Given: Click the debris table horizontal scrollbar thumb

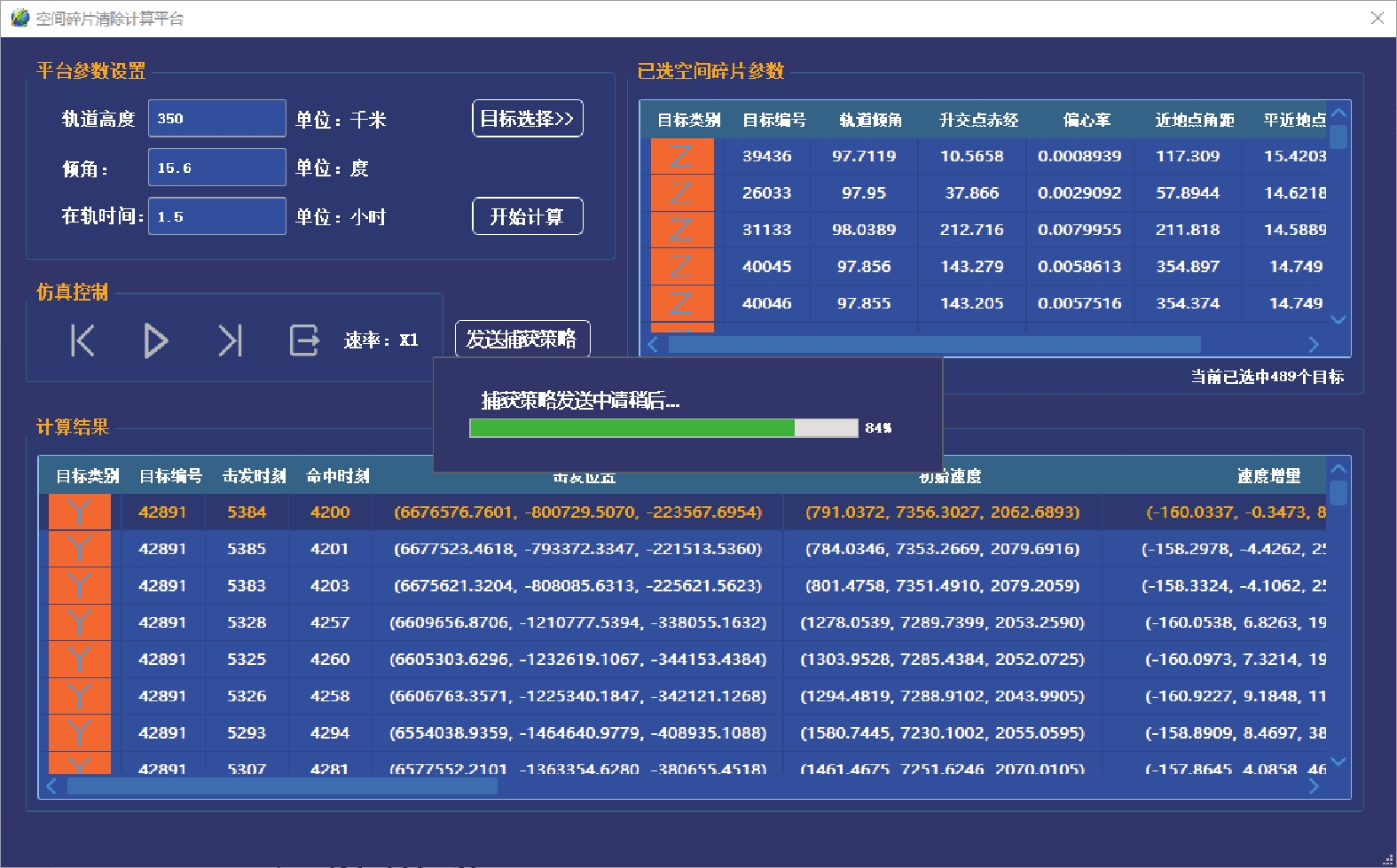Looking at the screenshot, I should pos(934,344).
